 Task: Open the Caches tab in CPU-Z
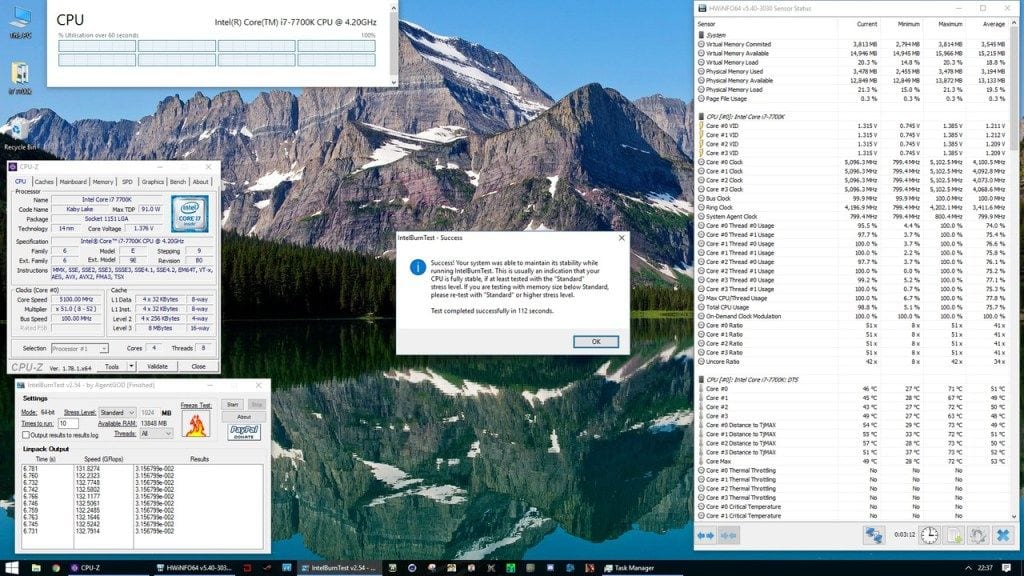[44, 182]
